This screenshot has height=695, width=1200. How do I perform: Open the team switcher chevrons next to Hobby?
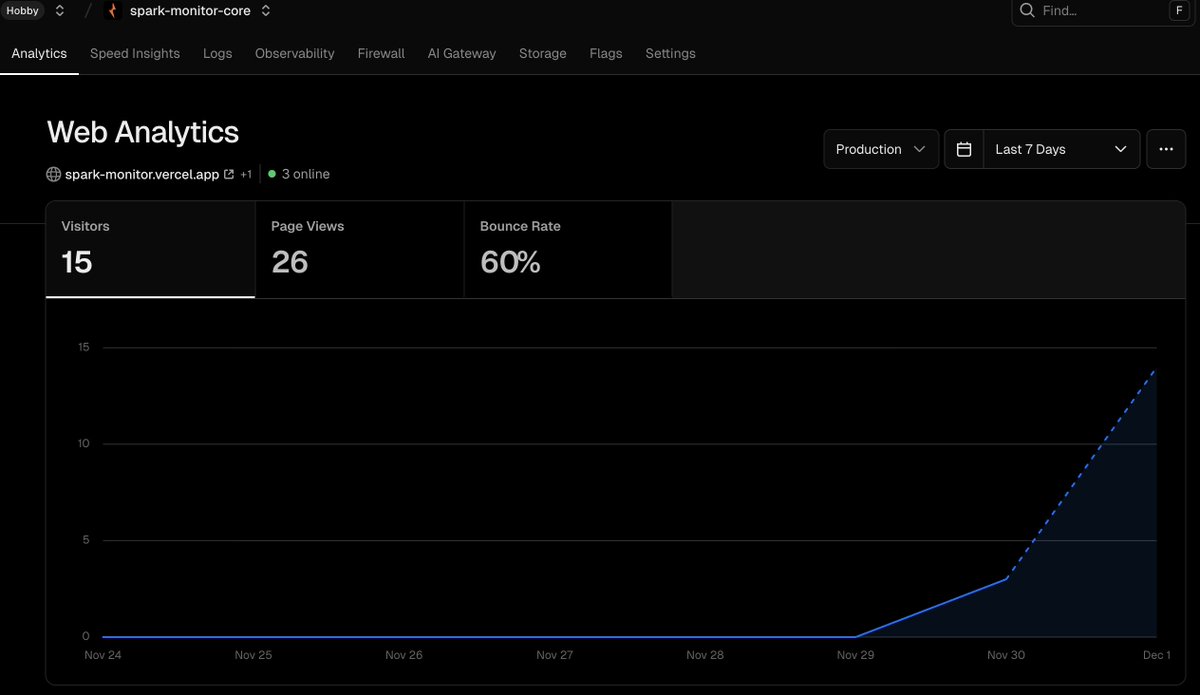[x=60, y=11]
